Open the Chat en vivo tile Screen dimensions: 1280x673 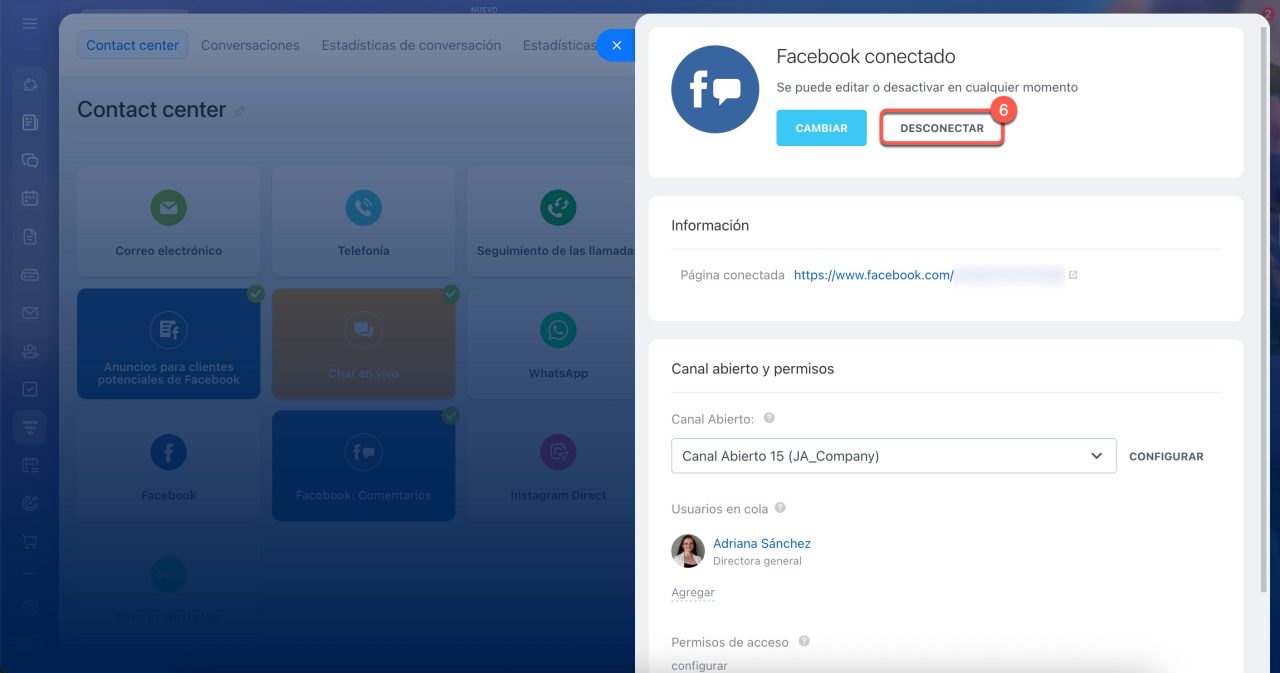click(x=364, y=344)
